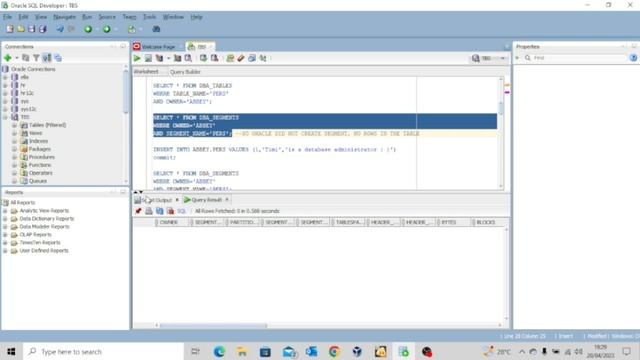Click the Run Script icon in worksheet toolbar
640x360 pixels.
coord(148,58)
